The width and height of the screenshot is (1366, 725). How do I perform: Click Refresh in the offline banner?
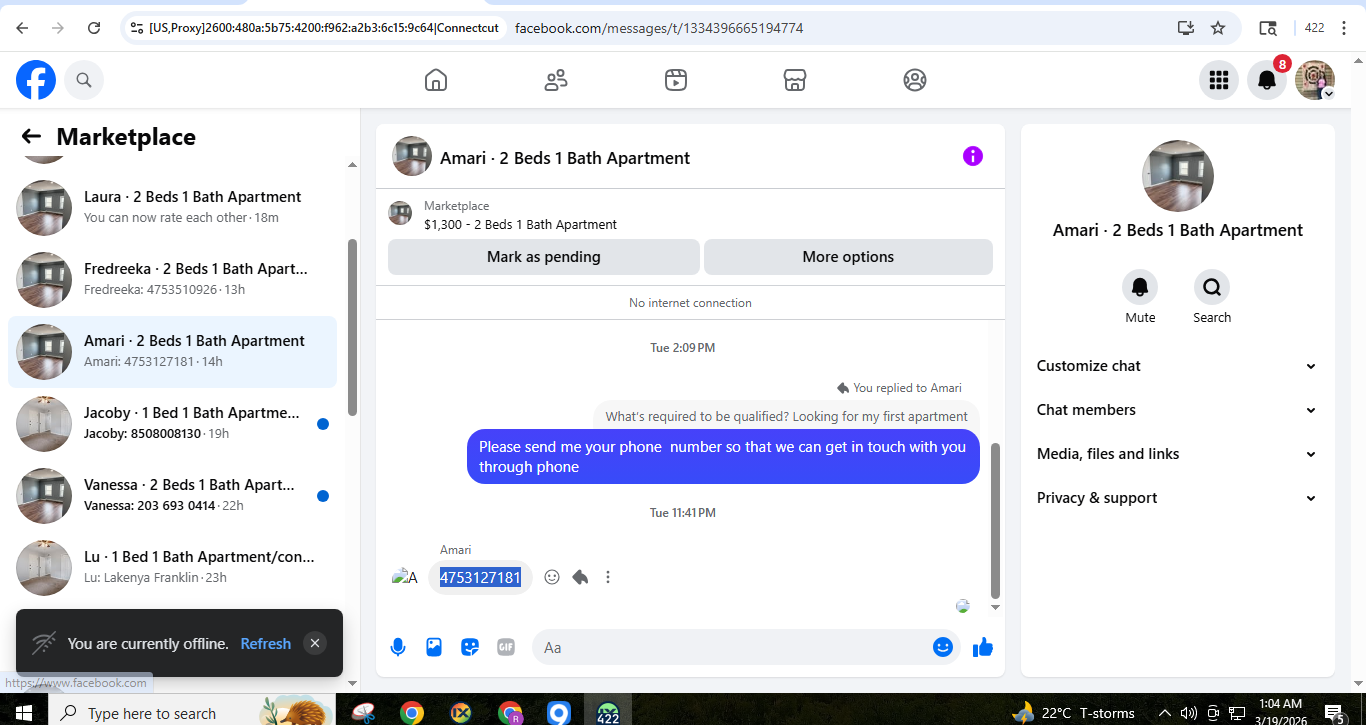[266, 644]
